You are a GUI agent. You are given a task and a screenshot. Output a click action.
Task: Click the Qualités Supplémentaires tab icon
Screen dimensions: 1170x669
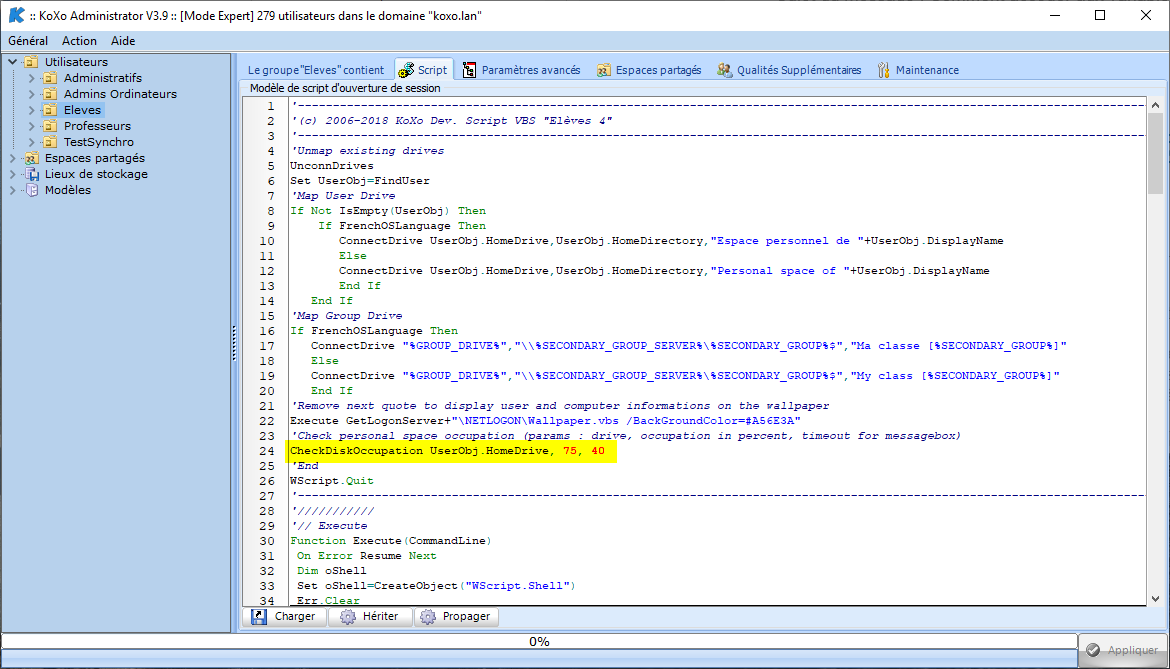[725, 70]
